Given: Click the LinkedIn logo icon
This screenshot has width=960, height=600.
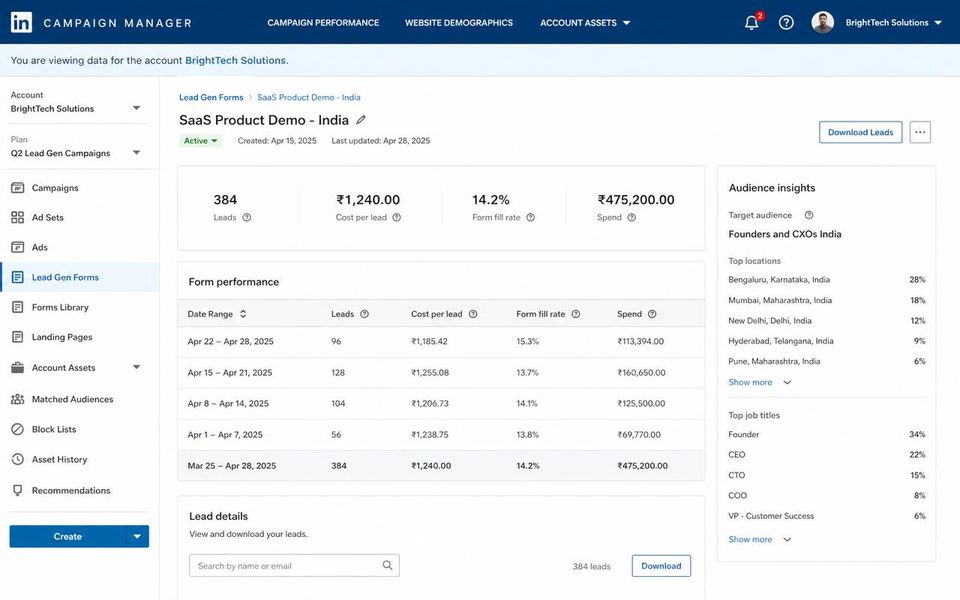Looking at the screenshot, I should pyautogui.click(x=21, y=23).
